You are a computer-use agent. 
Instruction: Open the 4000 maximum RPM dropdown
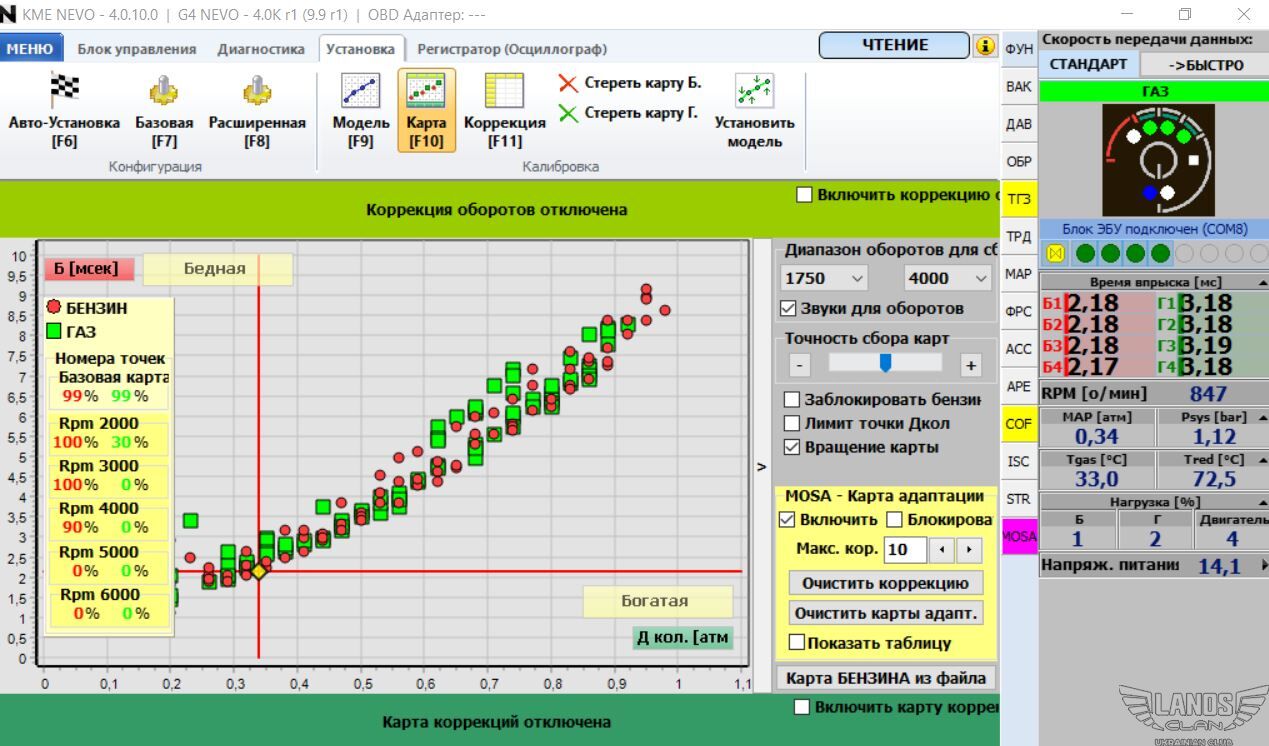[947, 278]
